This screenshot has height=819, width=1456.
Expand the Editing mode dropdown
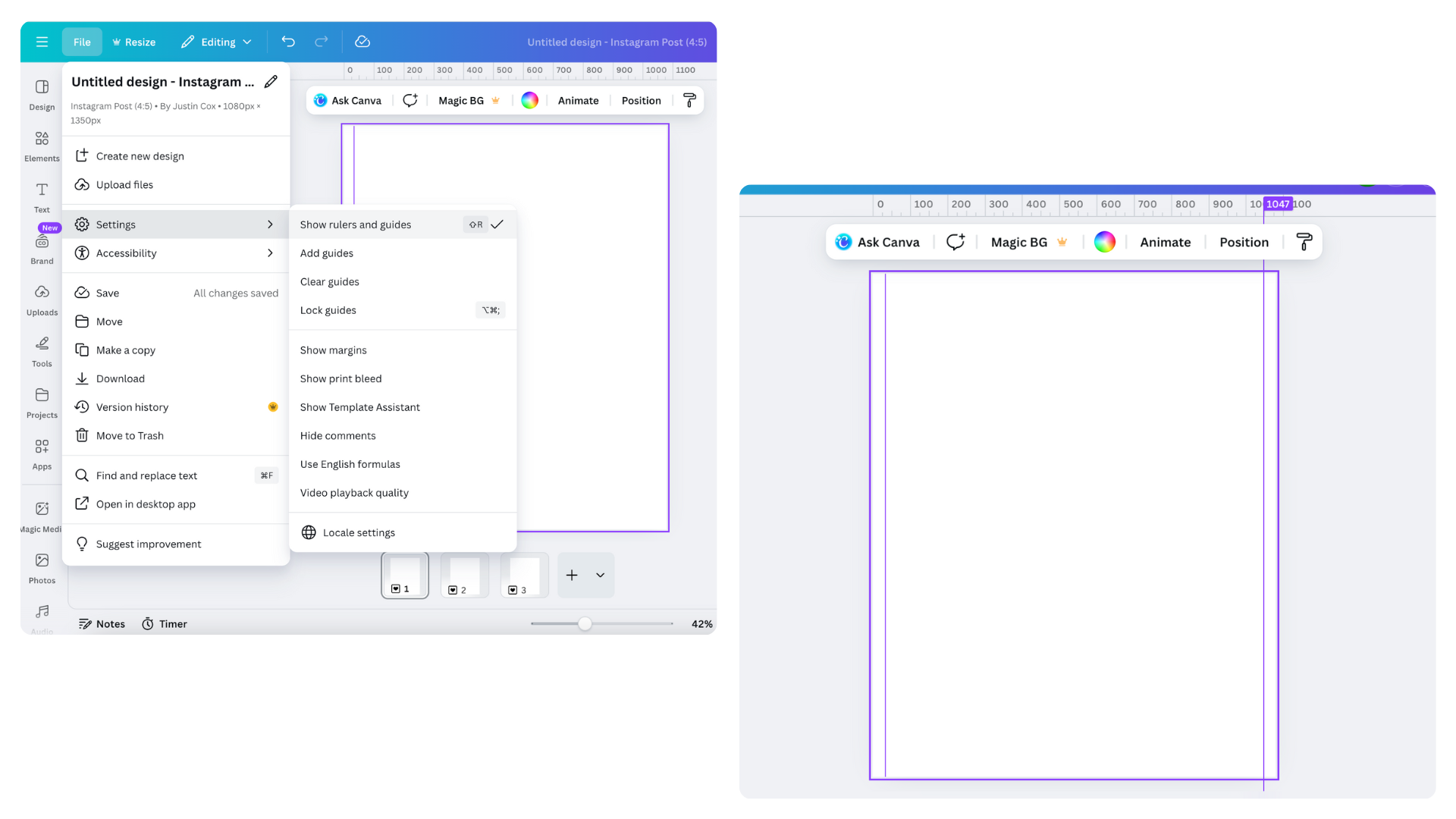pyautogui.click(x=216, y=42)
